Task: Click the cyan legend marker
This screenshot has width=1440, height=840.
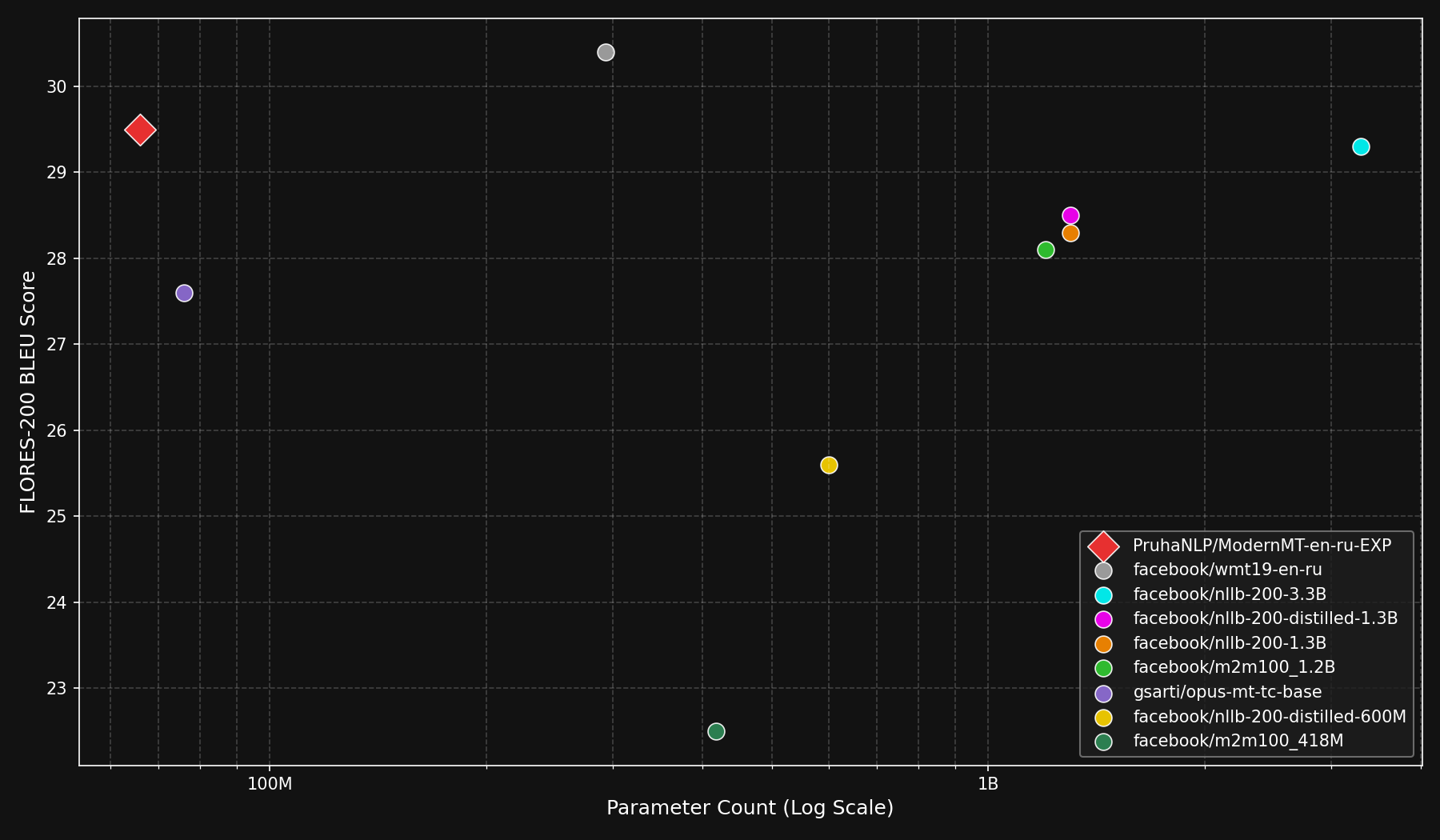Action: click(x=1103, y=595)
